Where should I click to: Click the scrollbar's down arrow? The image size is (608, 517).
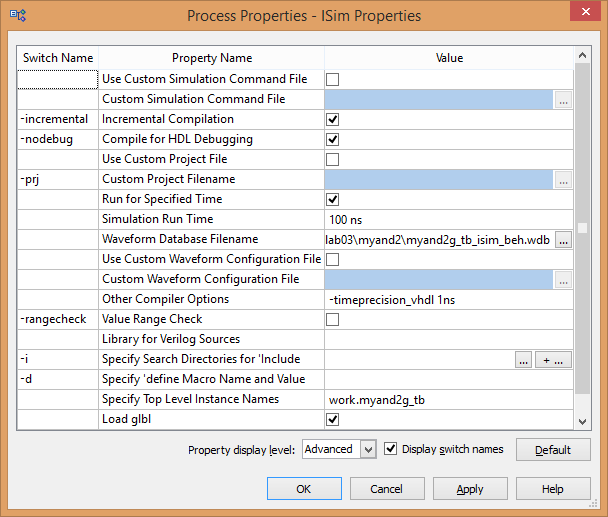pos(582,422)
